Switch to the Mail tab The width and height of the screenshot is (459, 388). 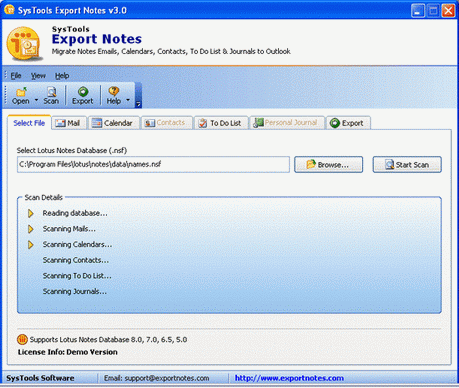click(x=69, y=123)
